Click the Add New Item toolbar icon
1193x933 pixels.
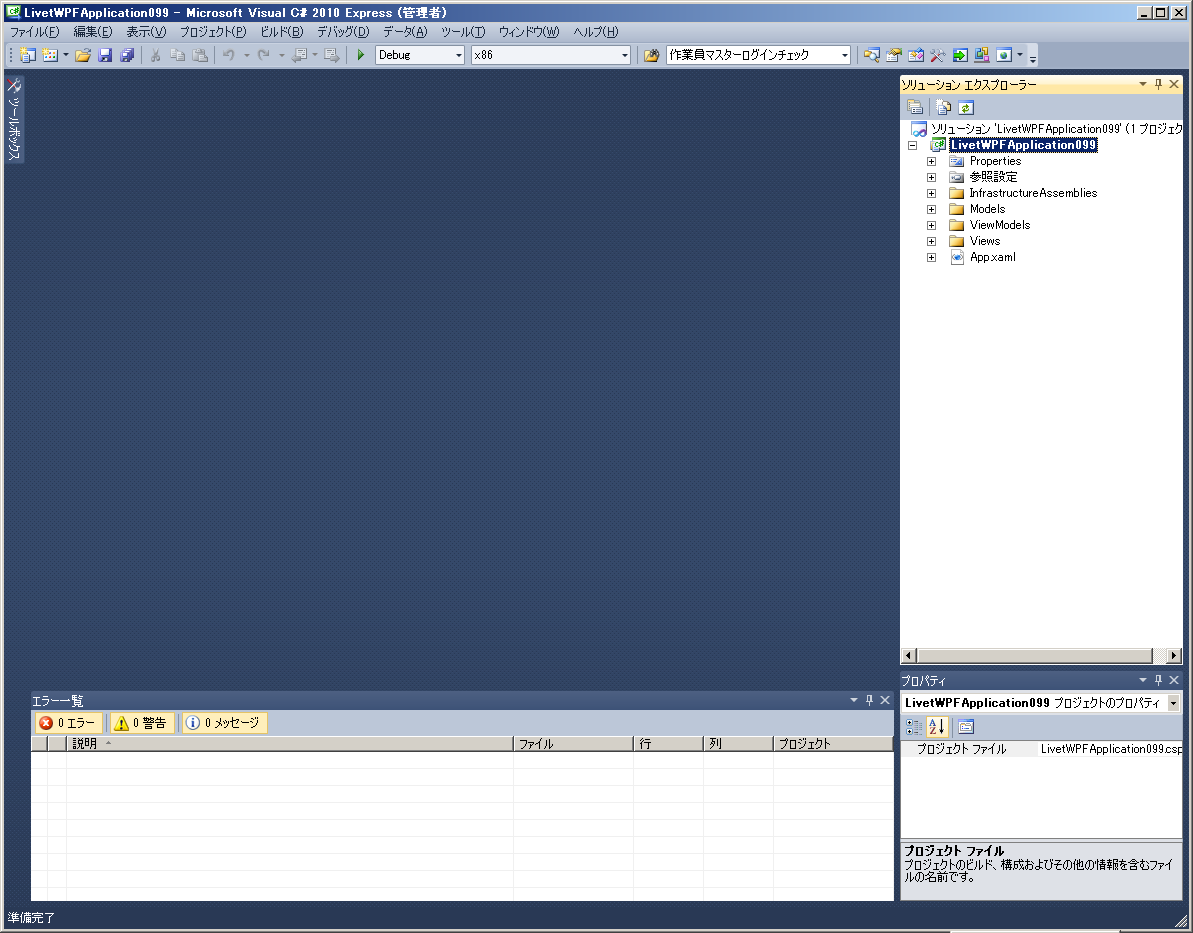tap(50, 55)
